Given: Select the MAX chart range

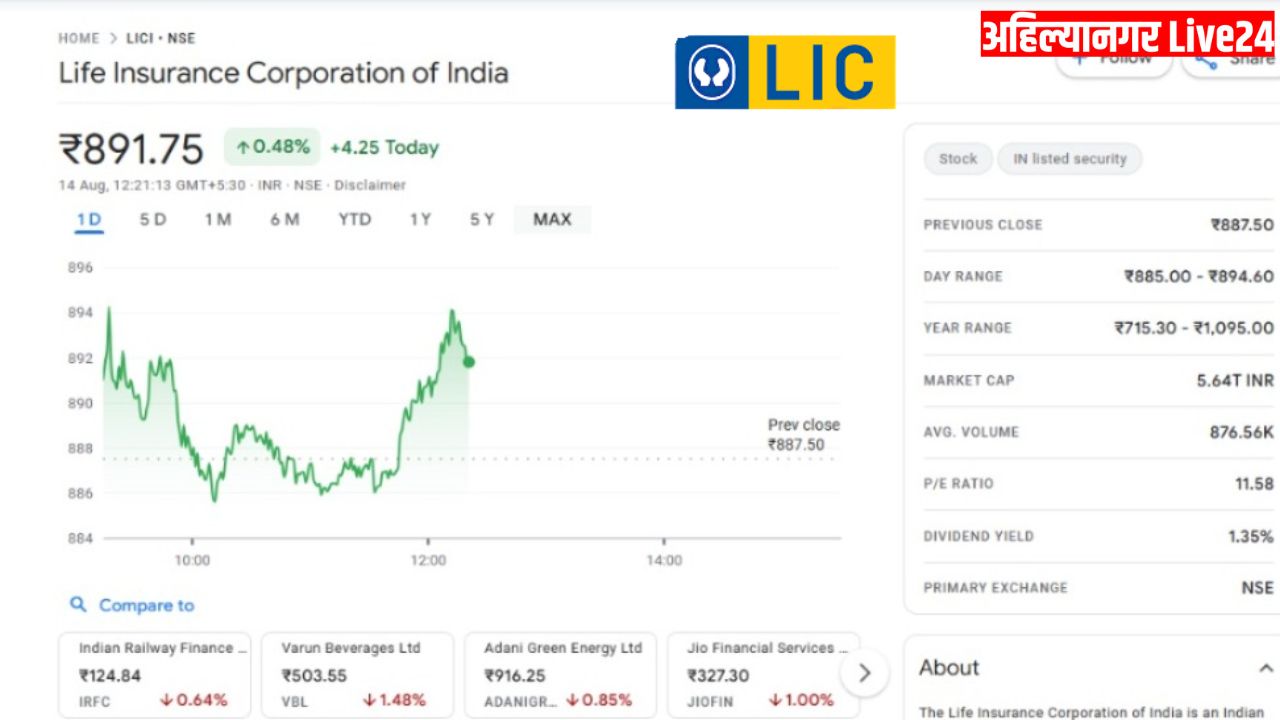Looking at the screenshot, I should 552,219.
